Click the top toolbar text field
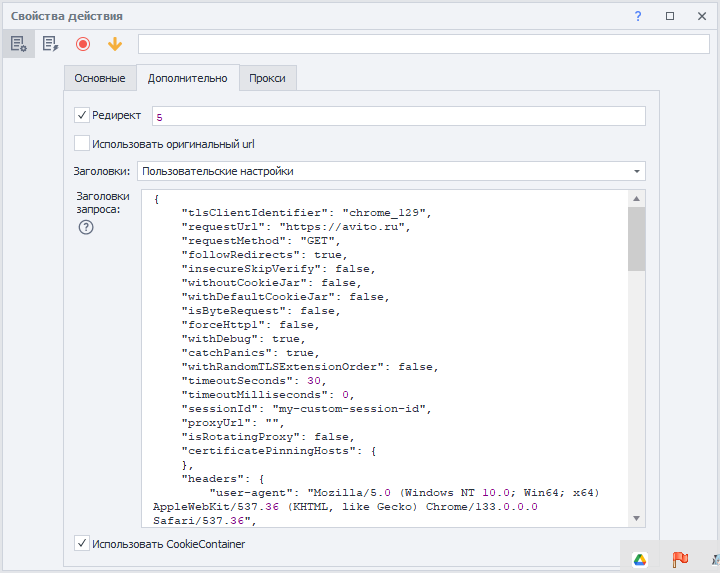Screen dimensions: 720x573 [x=424, y=44]
